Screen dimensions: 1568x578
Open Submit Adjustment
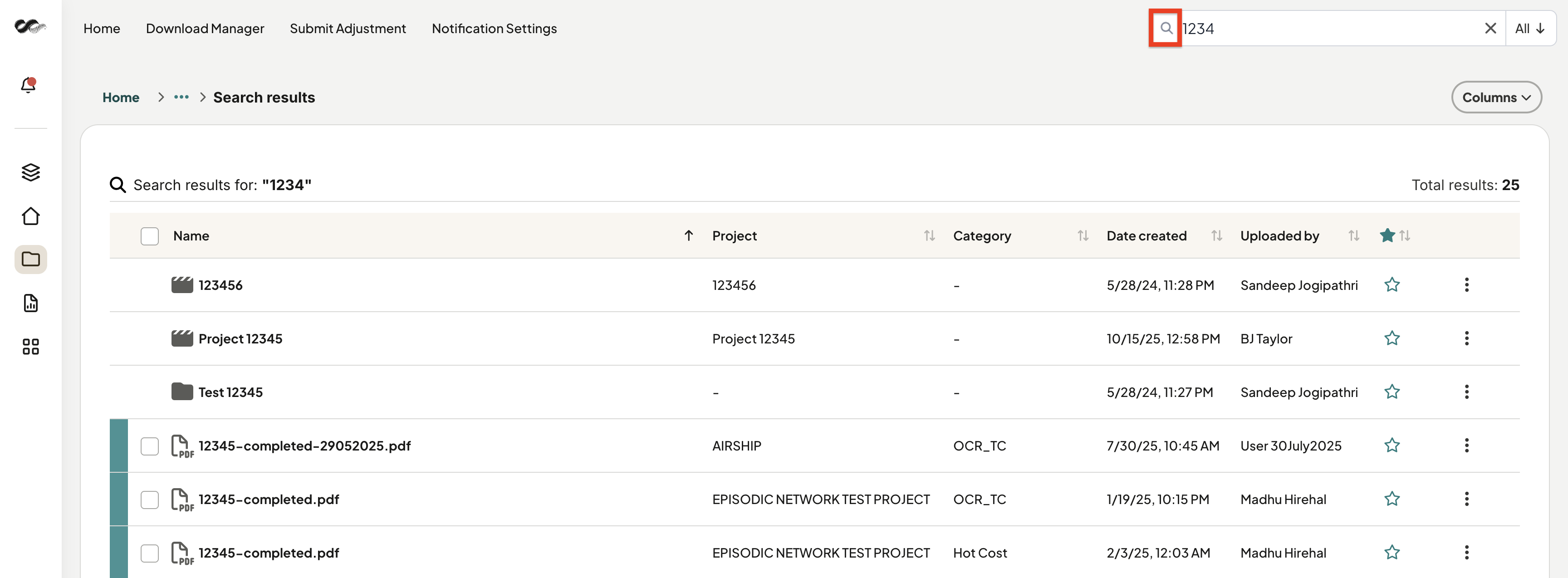[x=348, y=29]
